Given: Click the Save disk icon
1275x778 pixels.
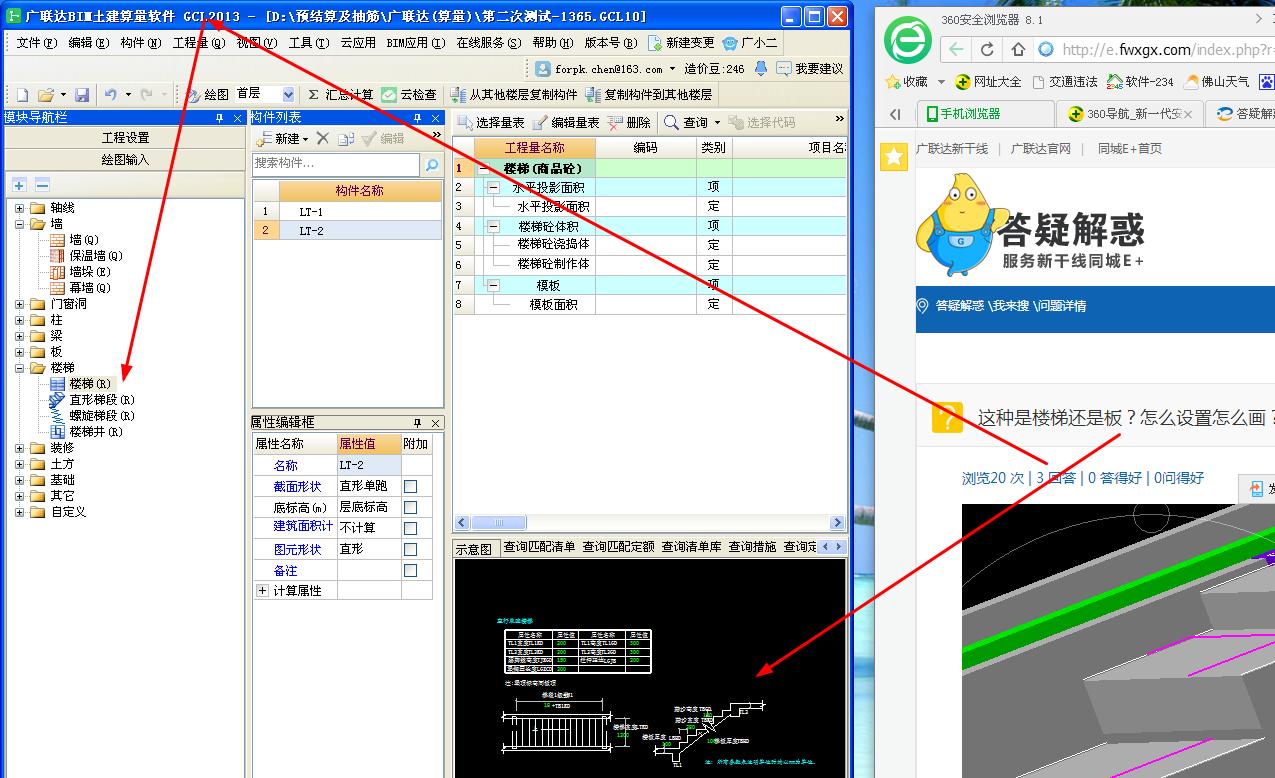Looking at the screenshot, I should [x=82, y=94].
